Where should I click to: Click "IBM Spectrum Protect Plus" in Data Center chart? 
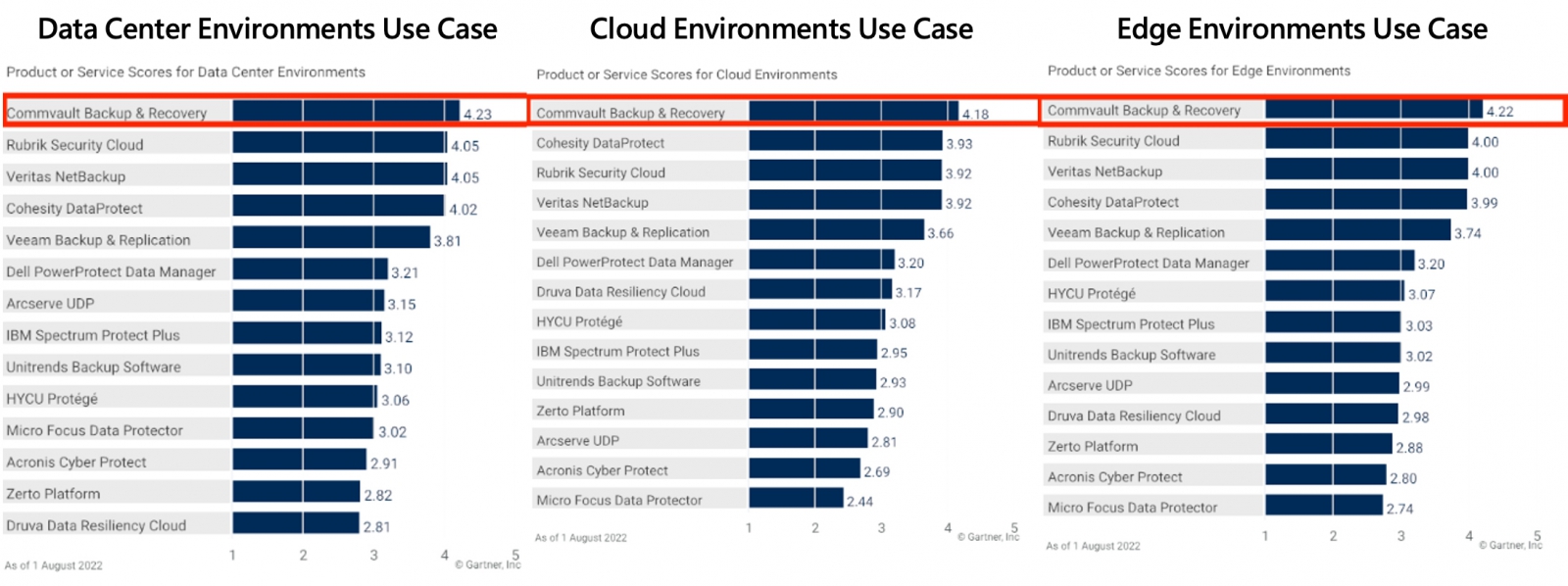[x=93, y=335]
